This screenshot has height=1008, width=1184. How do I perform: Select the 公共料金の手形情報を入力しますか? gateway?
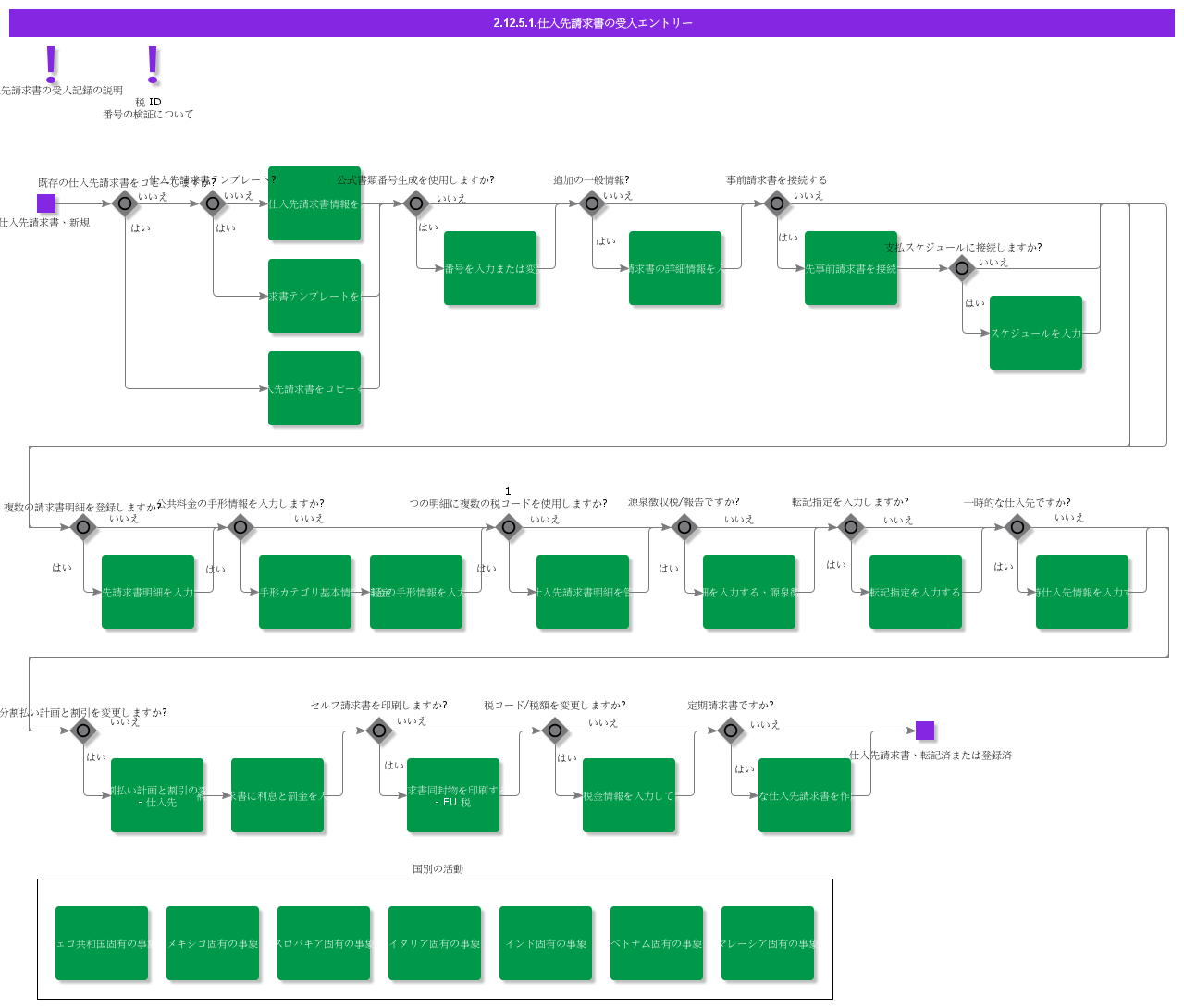[240, 527]
